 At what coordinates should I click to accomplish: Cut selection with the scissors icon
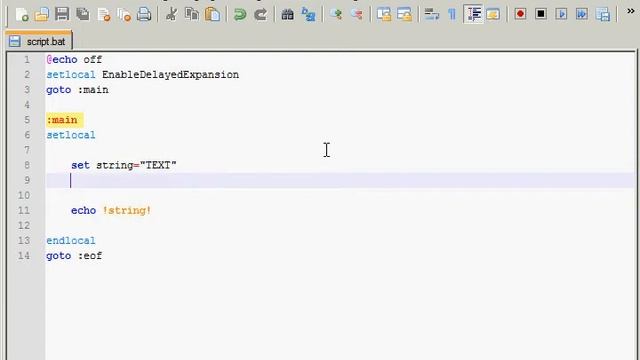click(171, 15)
